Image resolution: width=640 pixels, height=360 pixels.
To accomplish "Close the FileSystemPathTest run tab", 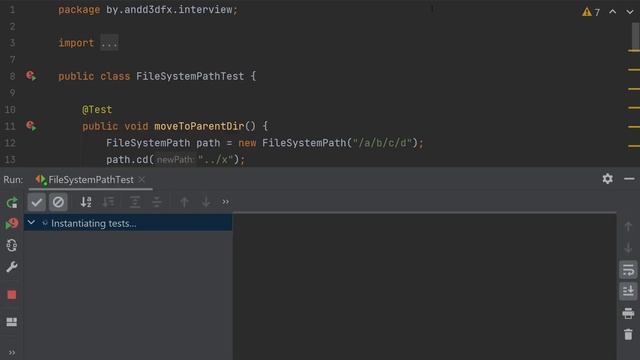I will [x=142, y=179].
